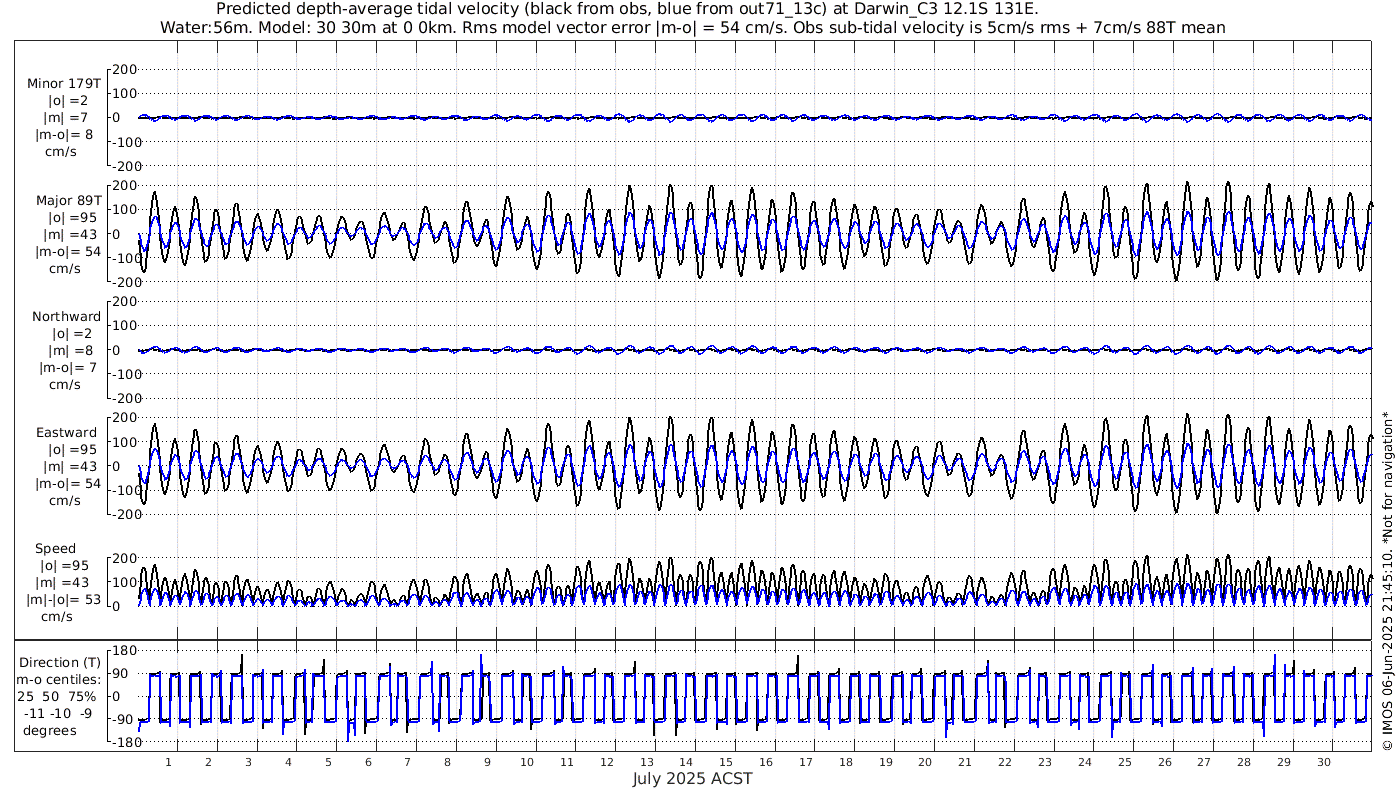Click the 'Minor 179T' panel label

64,83
